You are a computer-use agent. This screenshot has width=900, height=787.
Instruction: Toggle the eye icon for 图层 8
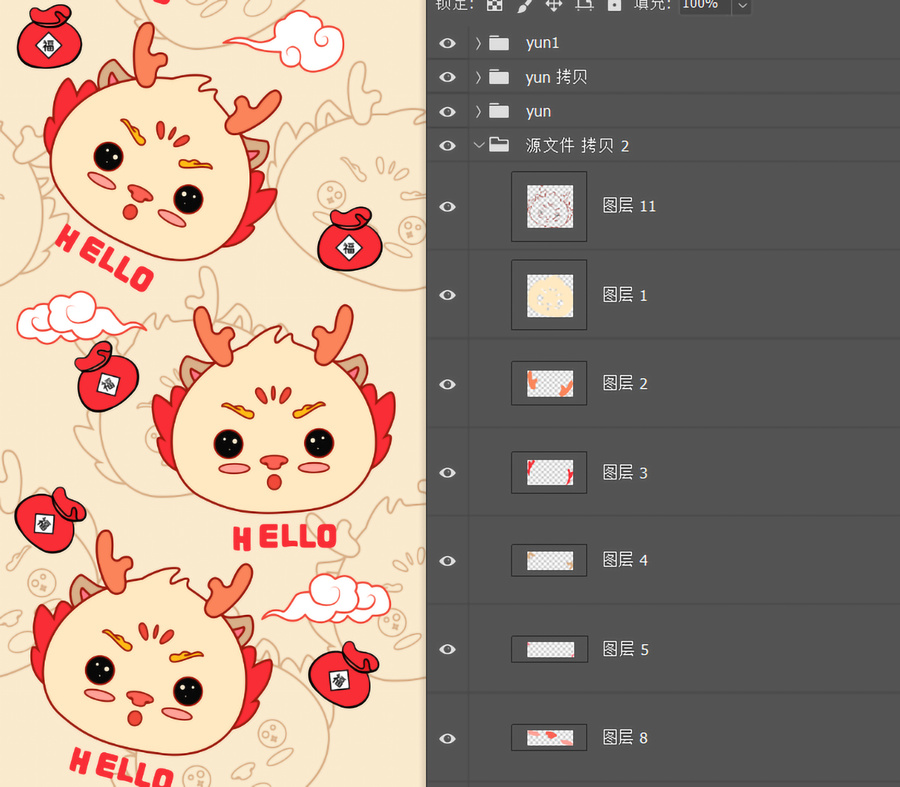448,738
